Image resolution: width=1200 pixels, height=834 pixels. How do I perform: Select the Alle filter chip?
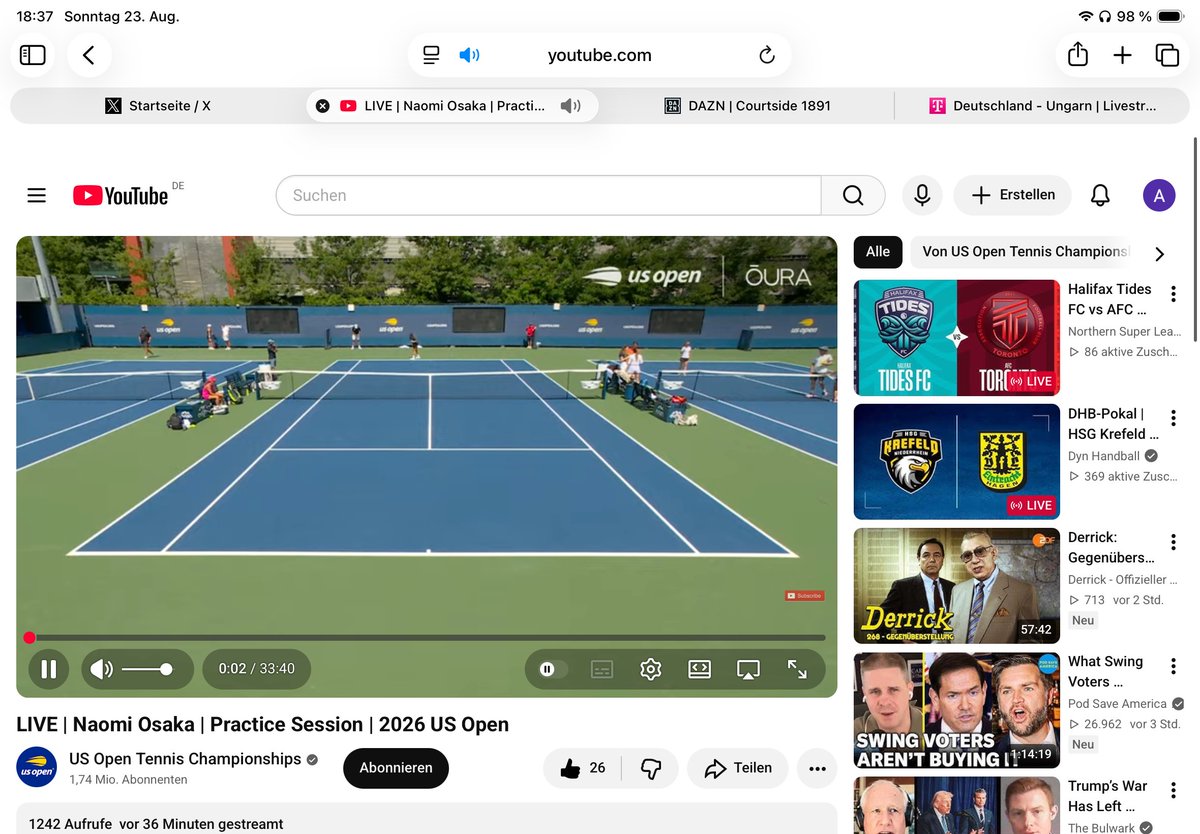(x=878, y=252)
